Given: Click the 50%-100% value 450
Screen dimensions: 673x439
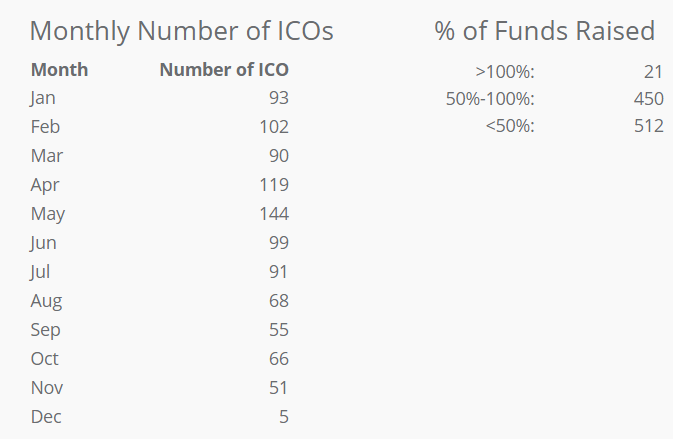Looking at the screenshot, I should [x=648, y=99].
